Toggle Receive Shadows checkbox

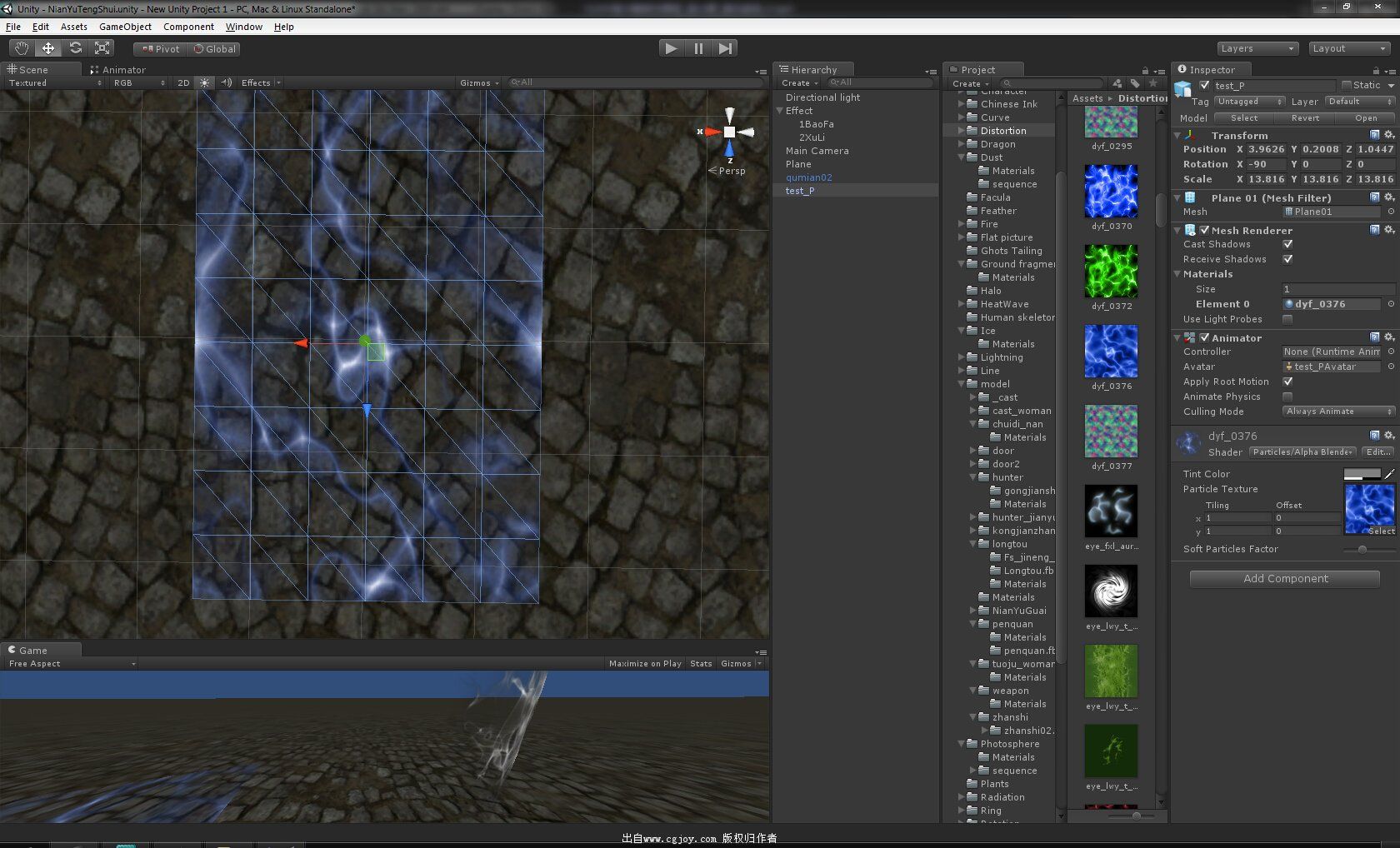click(x=1287, y=259)
